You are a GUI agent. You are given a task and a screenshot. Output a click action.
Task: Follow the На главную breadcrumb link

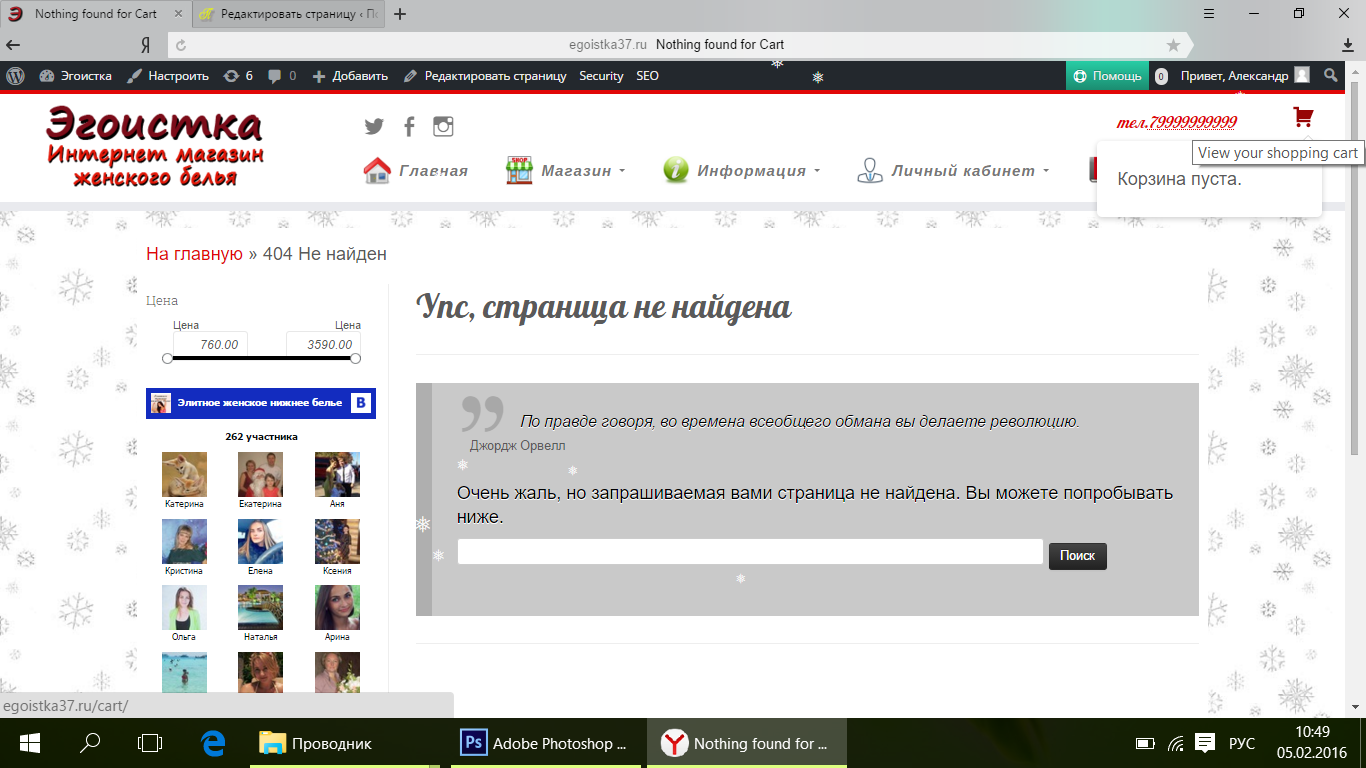[x=194, y=254]
